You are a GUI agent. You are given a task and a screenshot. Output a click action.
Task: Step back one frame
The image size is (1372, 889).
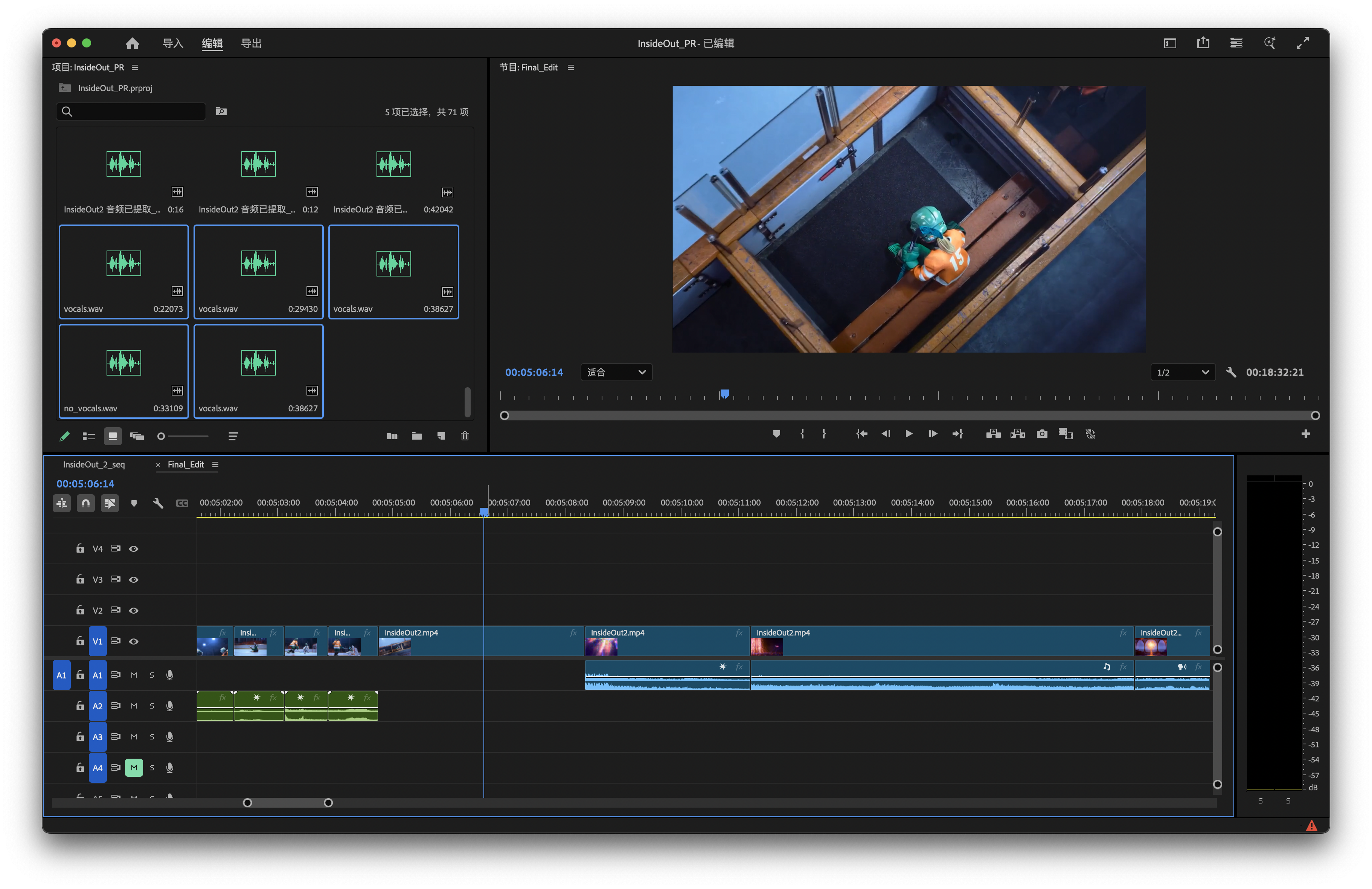(x=886, y=434)
